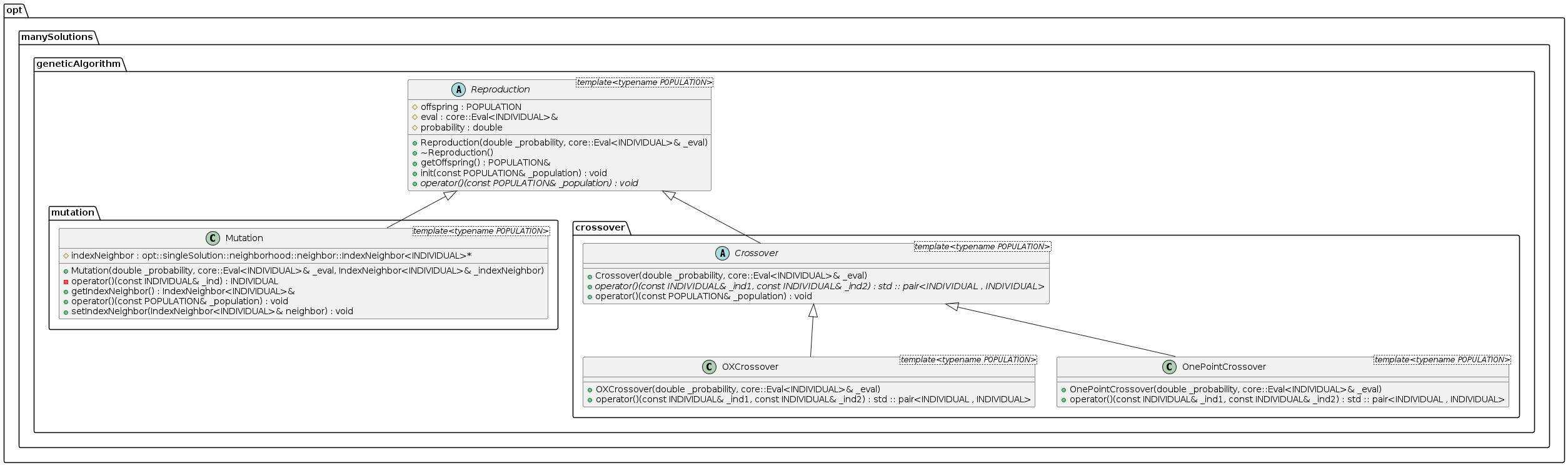
Task: Click 'init(const POPULATION& _population) : void' line
Action: coord(513,173)
